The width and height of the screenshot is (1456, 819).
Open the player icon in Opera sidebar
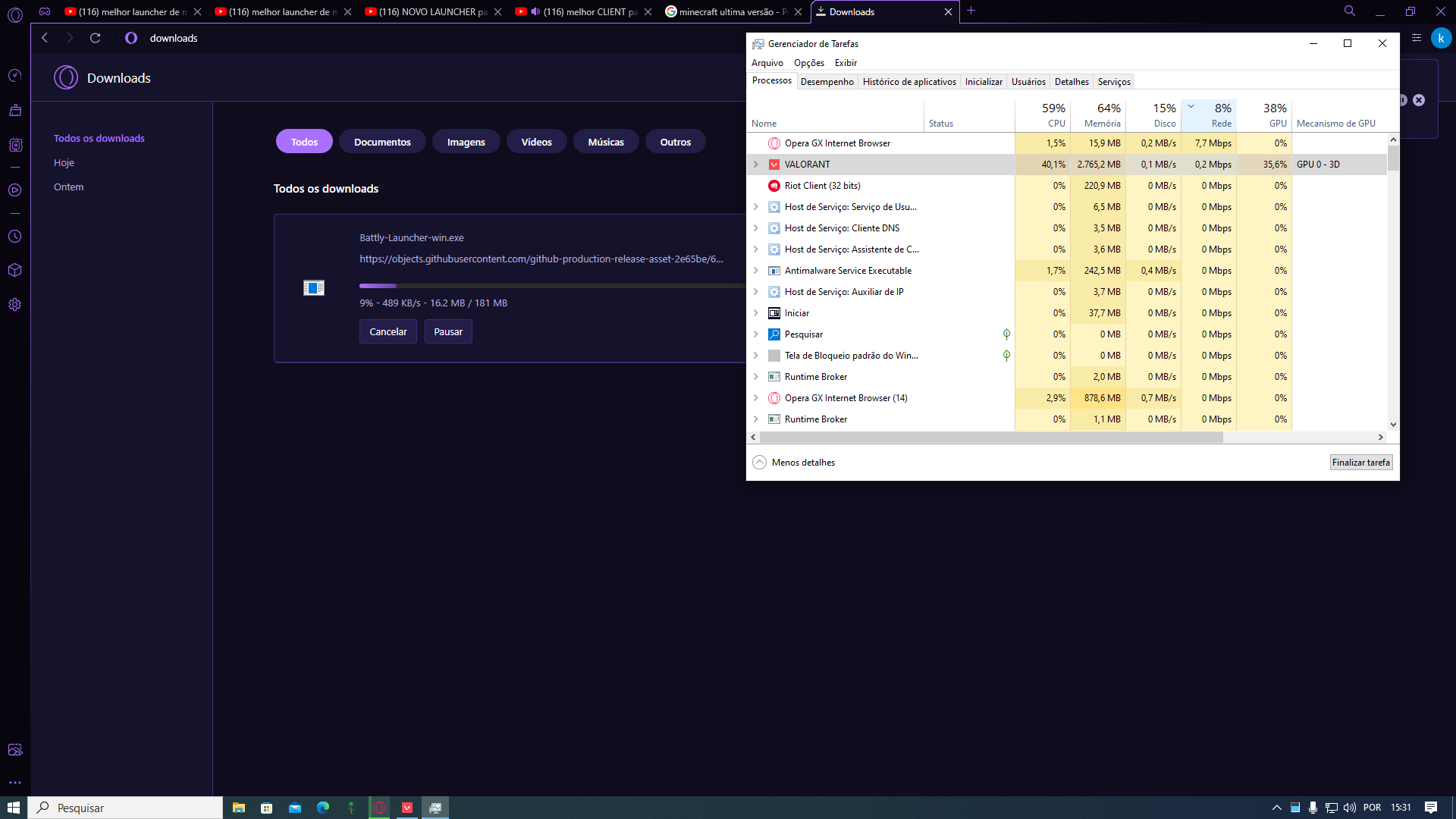[14, 190]
